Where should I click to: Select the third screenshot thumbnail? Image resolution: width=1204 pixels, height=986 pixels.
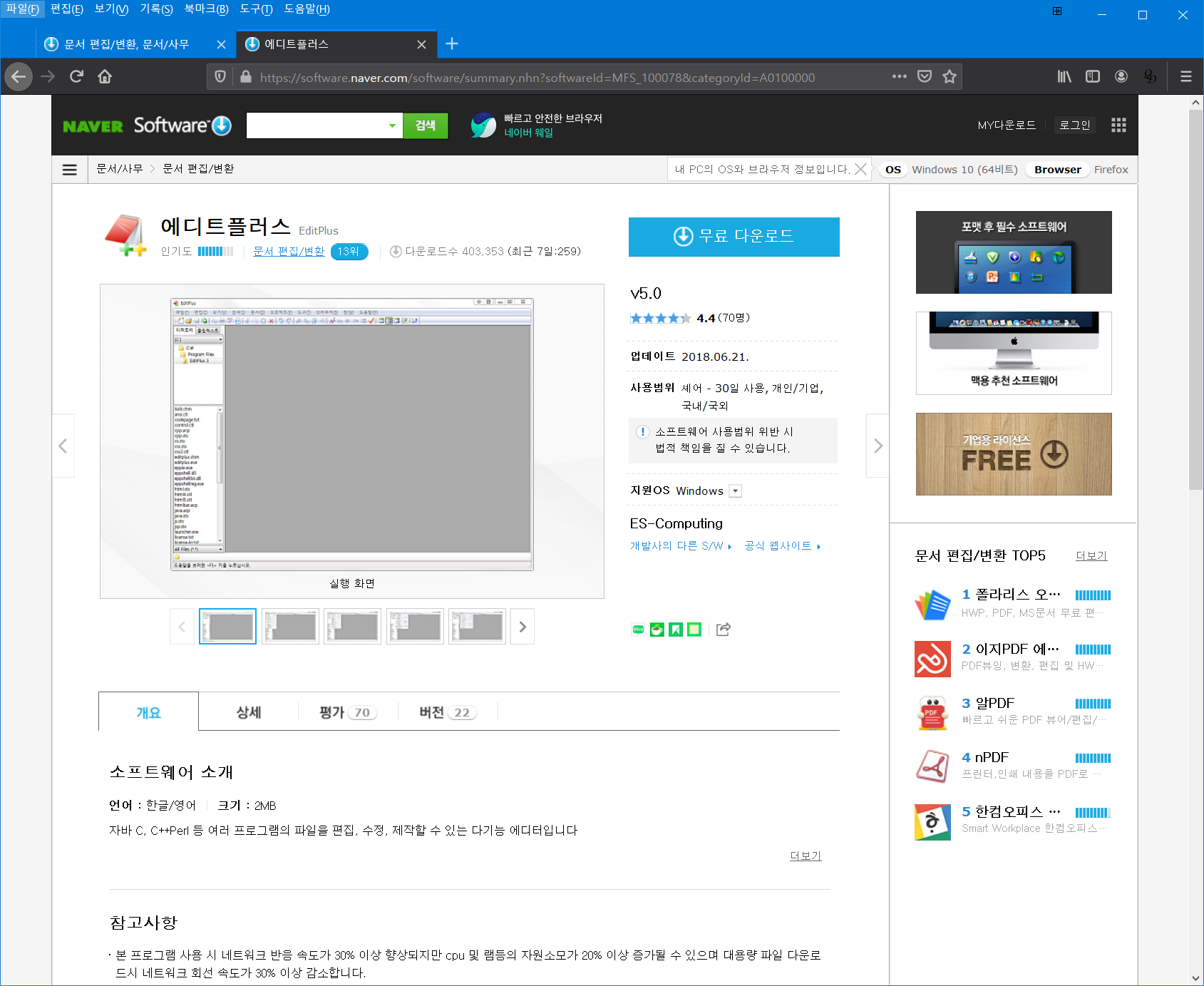pos(352,627)
